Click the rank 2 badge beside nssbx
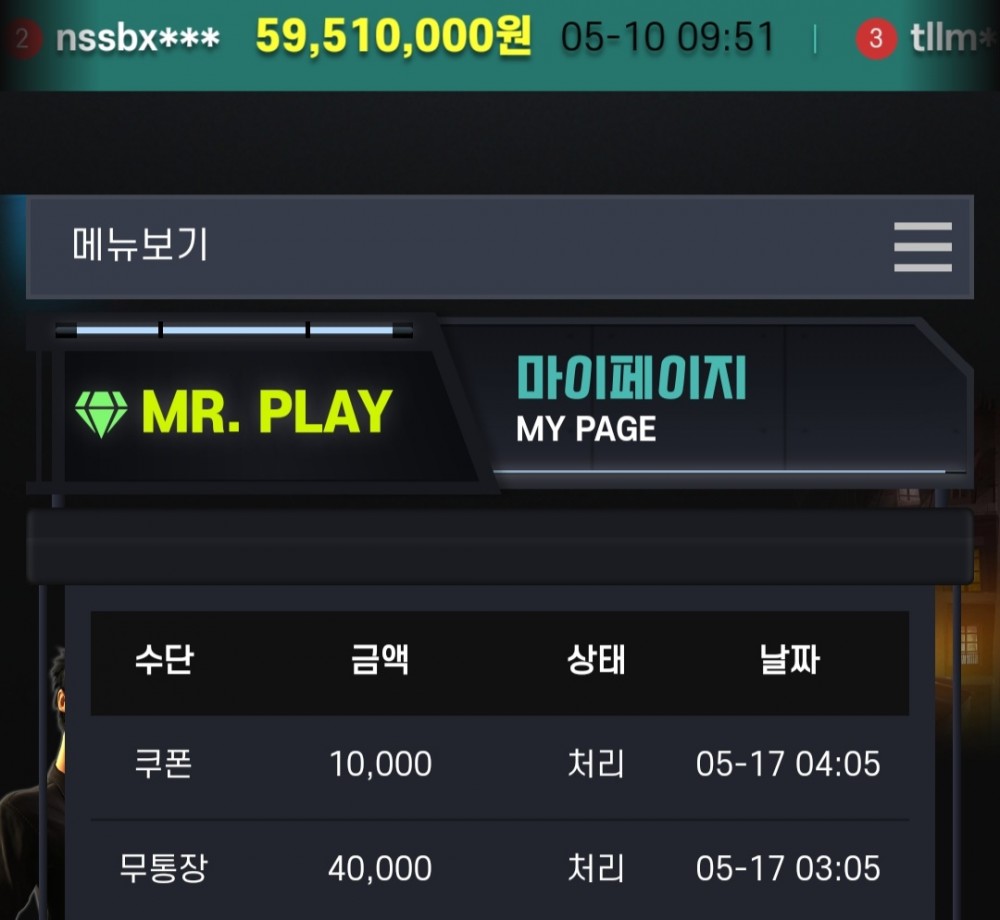The image size is (1000, 920). point(22,39)
